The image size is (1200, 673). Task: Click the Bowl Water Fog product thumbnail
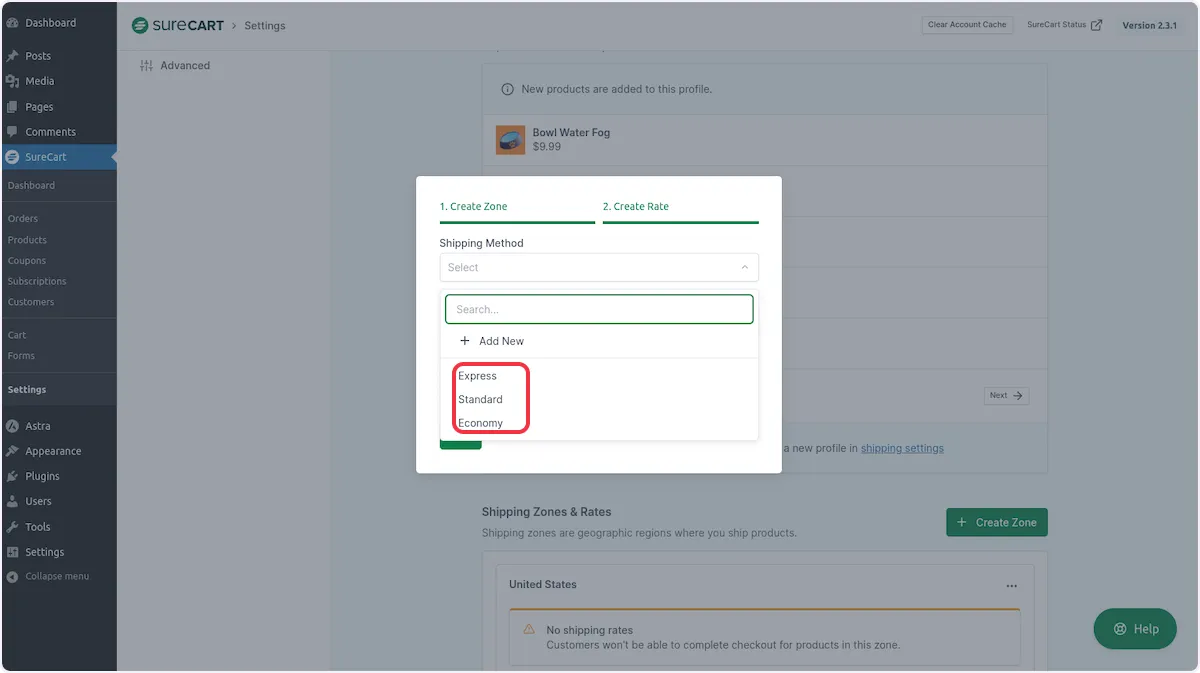(x=510, y=140)
